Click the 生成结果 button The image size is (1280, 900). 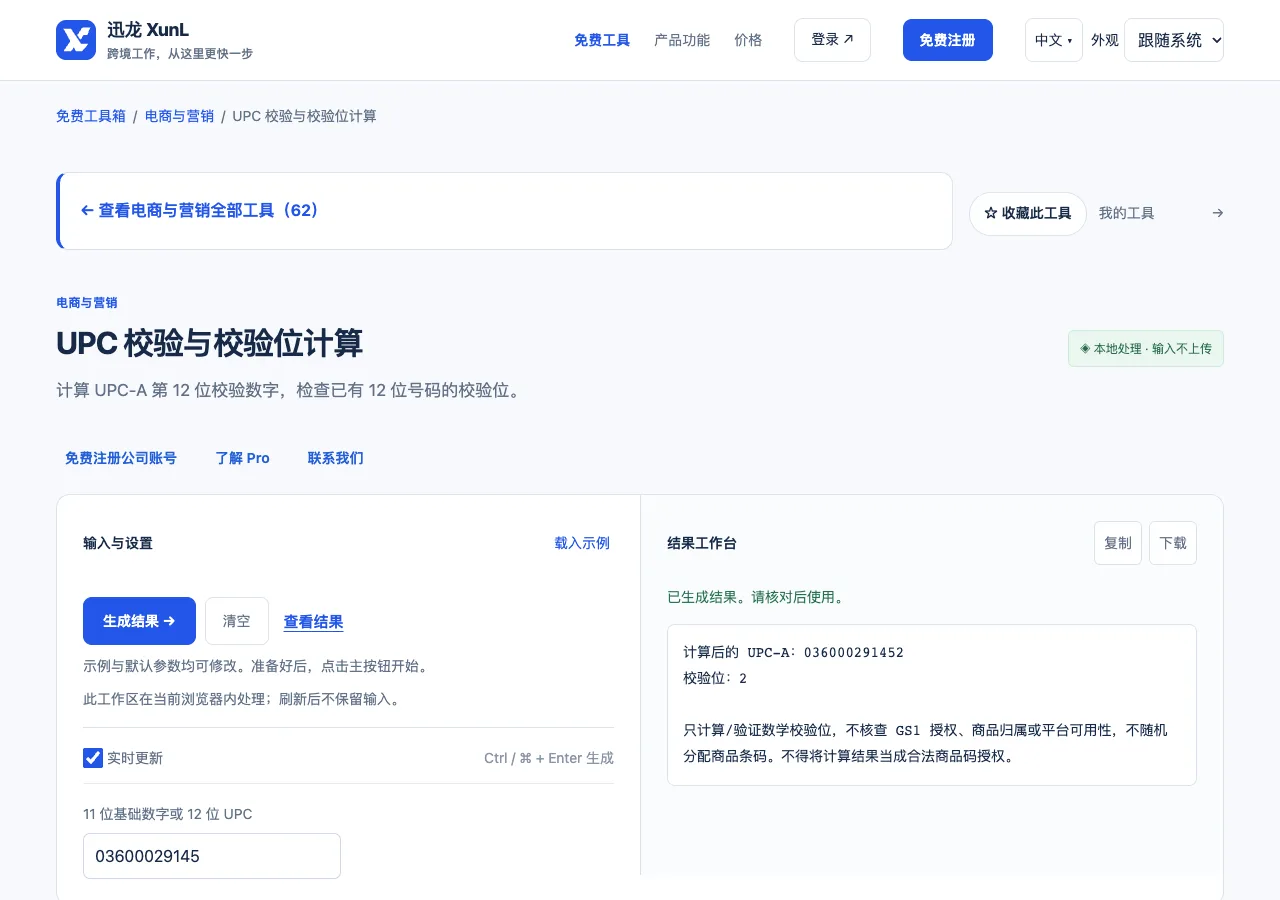(139, 621)
